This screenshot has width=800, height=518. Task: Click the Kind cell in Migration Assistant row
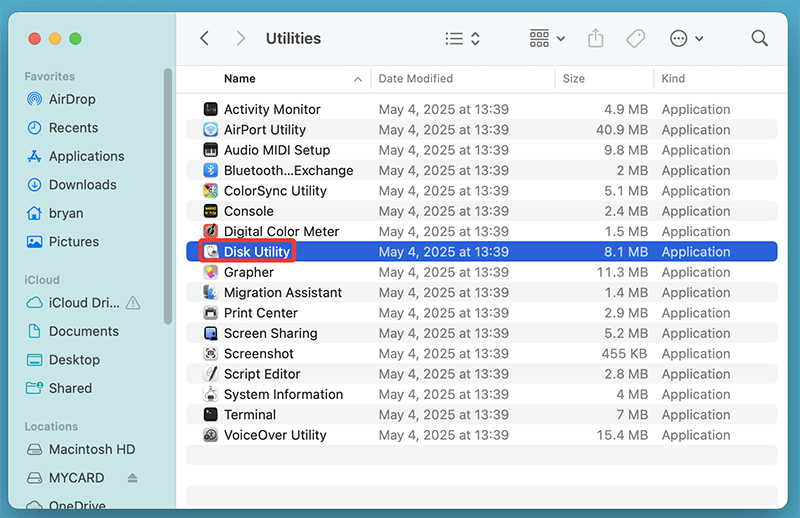tap(696, 292)
